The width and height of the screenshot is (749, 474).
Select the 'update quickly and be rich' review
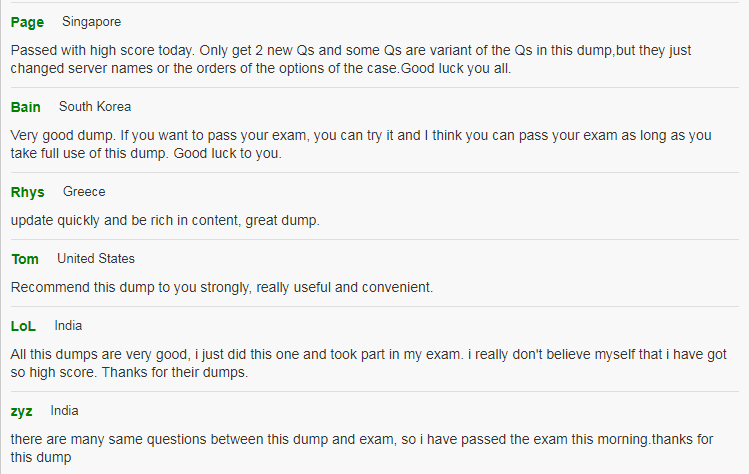(x=165, y=220)
